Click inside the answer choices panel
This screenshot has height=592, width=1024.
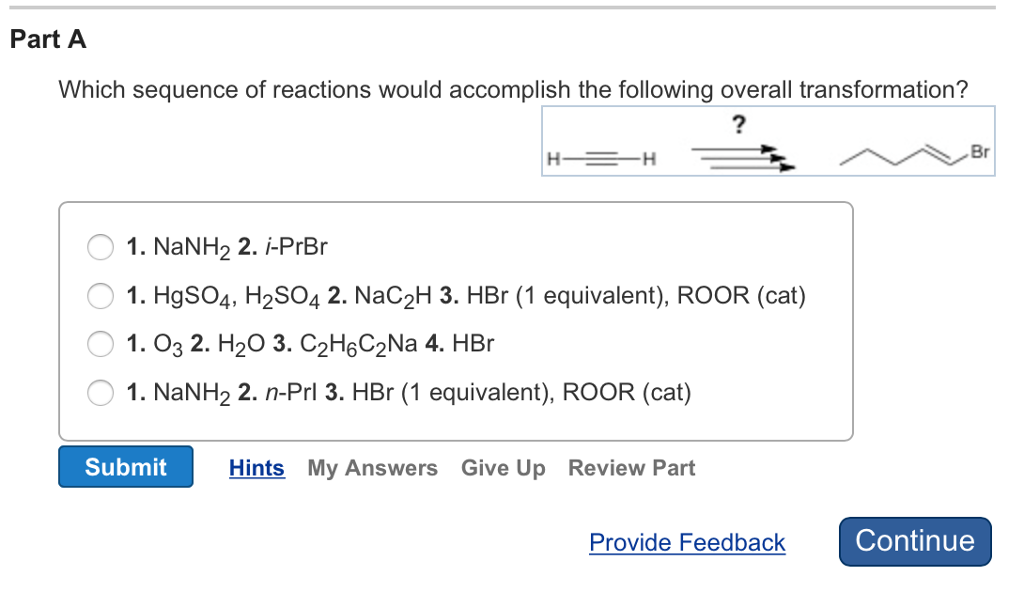tap(456, 319)
